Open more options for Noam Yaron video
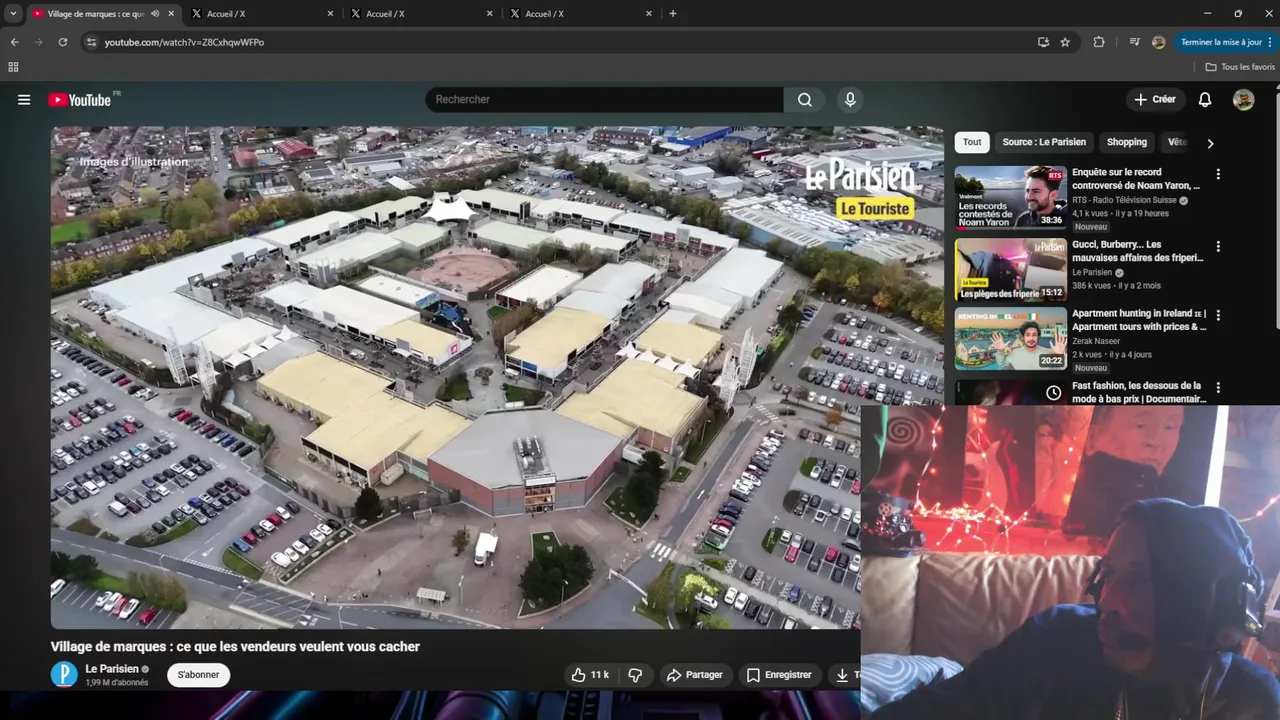This screenshot has width=1280, height=720. pyautogui.click(x=1218, y=174)
